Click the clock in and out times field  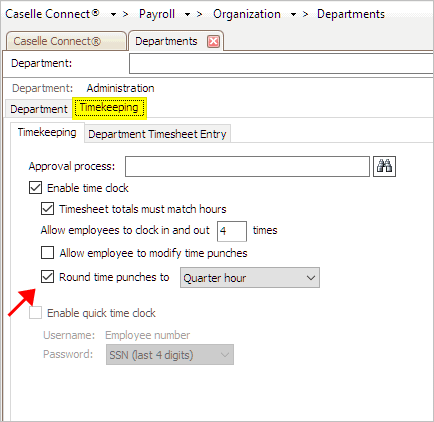(232, 231)
